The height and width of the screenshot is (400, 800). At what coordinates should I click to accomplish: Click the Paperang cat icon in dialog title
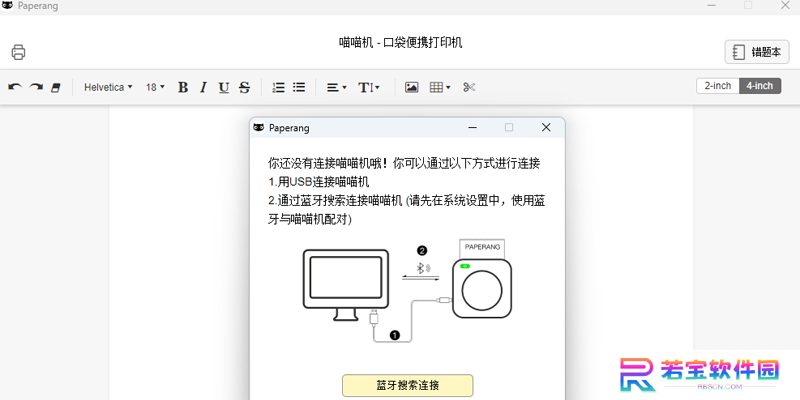[259, 128]
